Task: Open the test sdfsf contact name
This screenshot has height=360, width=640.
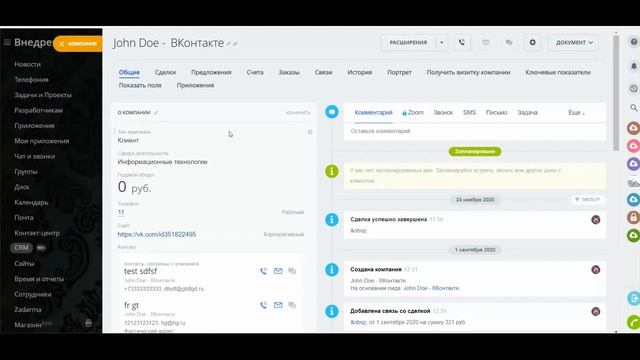Action: (140, 271)
